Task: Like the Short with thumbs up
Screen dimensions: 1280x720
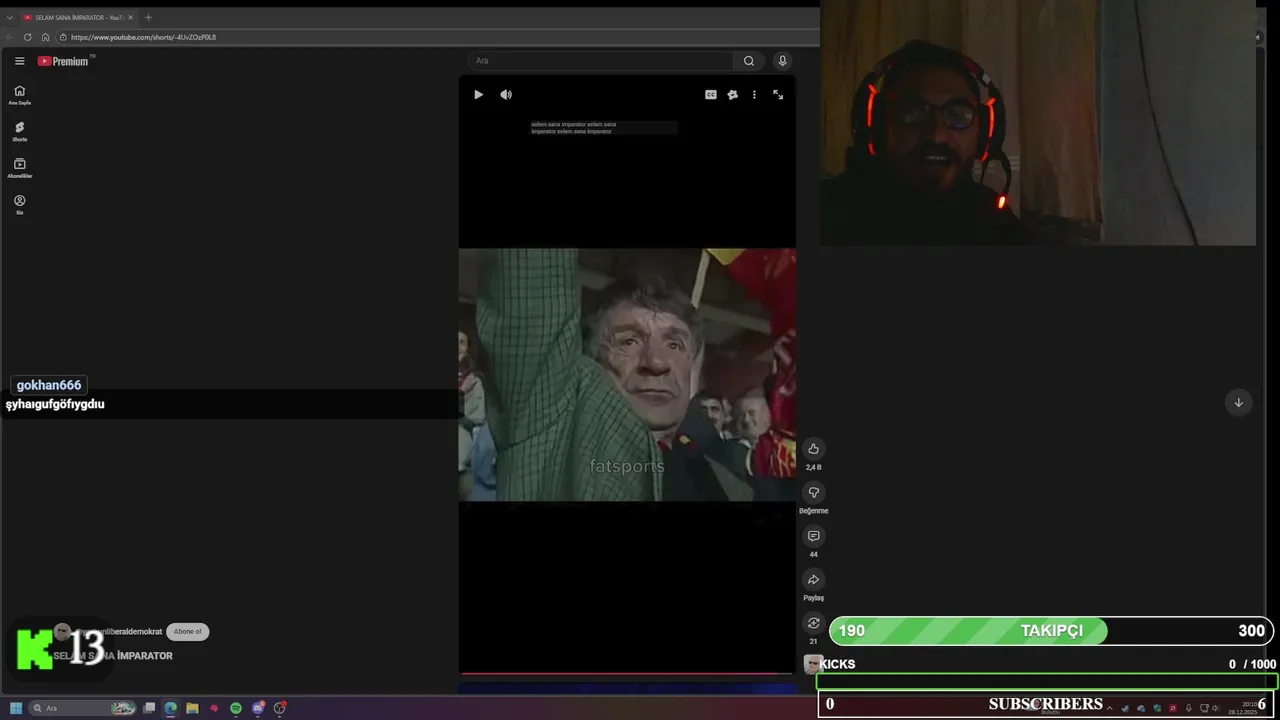Action: point(813,449)
